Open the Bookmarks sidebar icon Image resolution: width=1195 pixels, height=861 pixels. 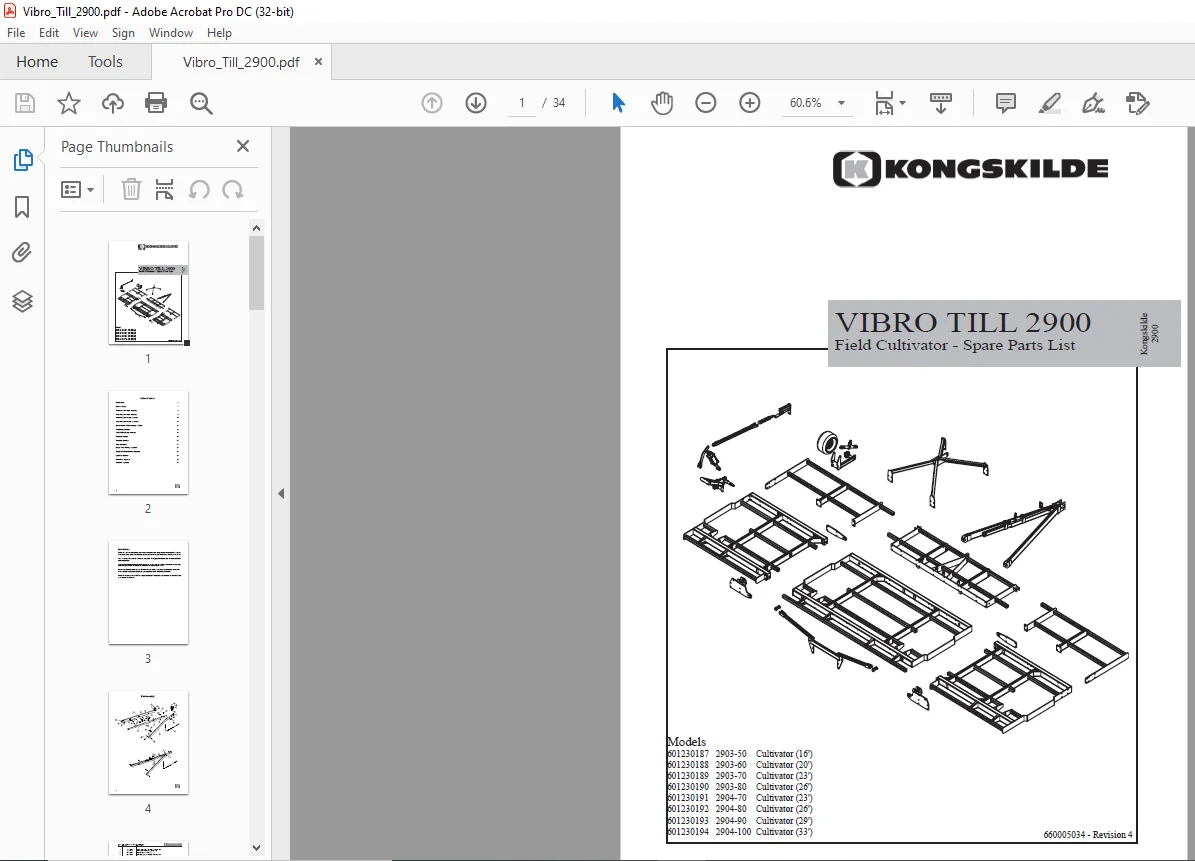click(22, 207)
